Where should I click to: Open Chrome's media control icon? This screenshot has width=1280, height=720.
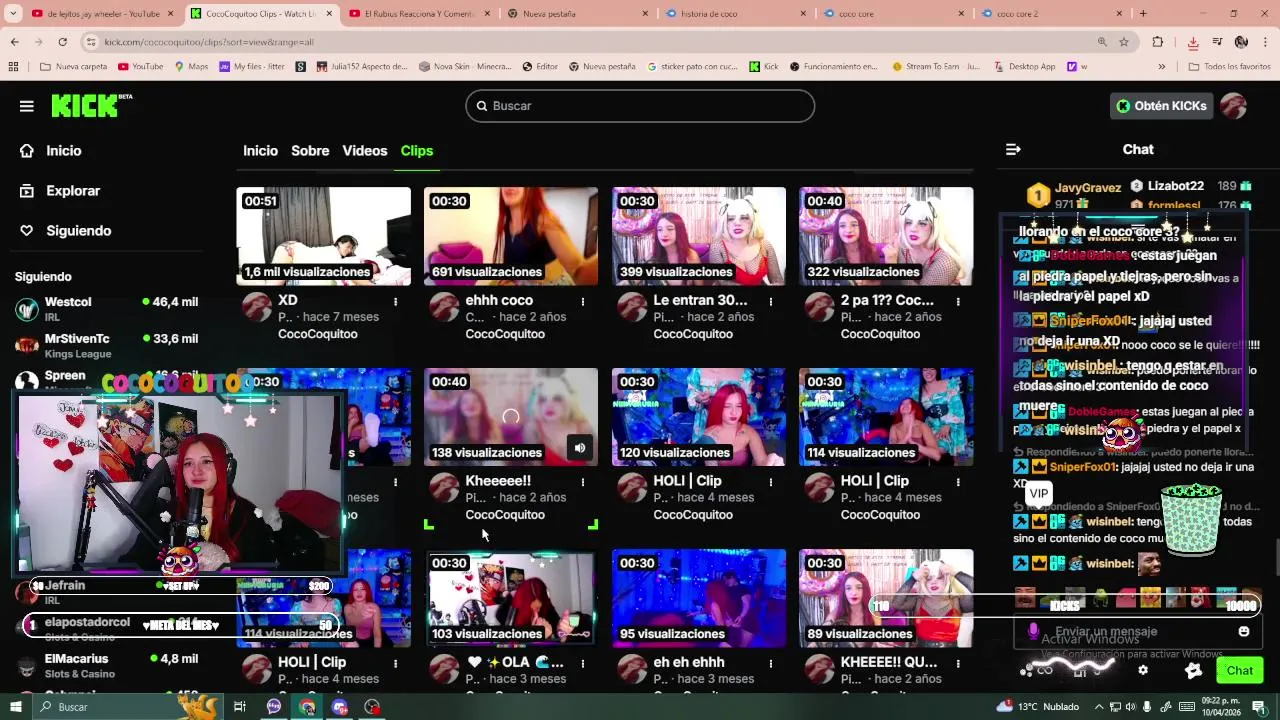point(1216,42)
